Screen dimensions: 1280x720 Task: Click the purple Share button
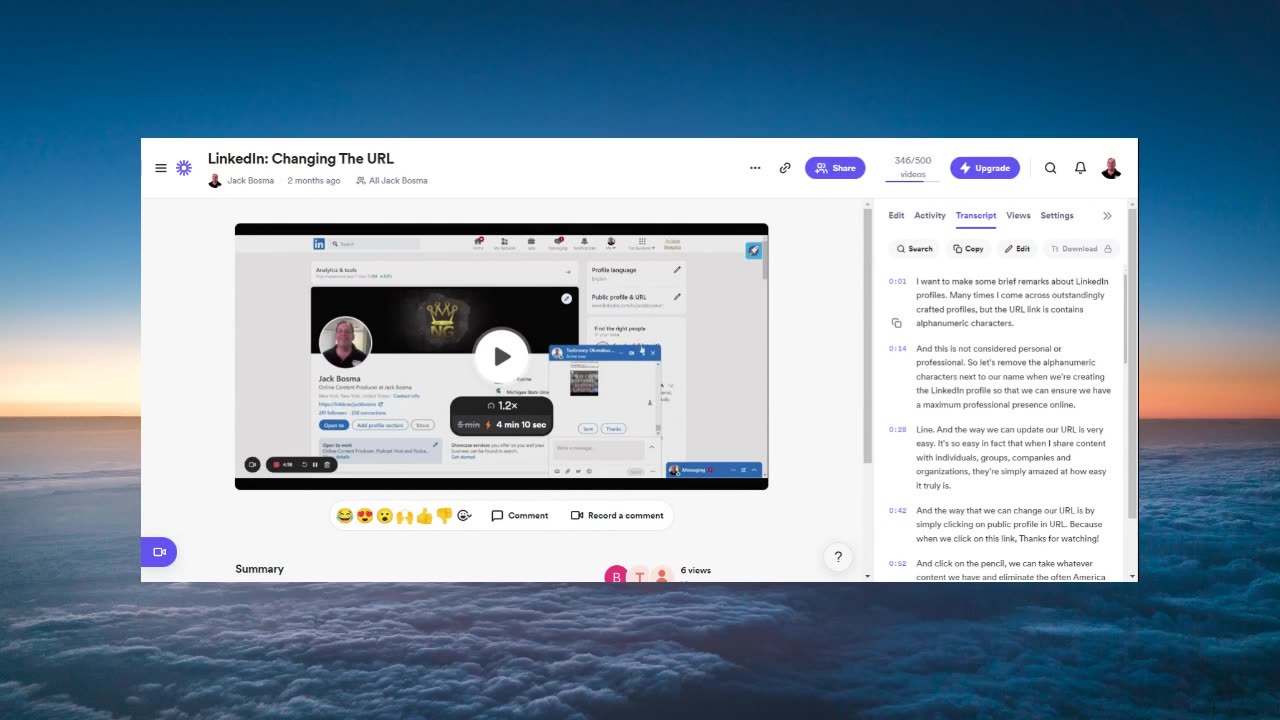(x=835, y=168)
